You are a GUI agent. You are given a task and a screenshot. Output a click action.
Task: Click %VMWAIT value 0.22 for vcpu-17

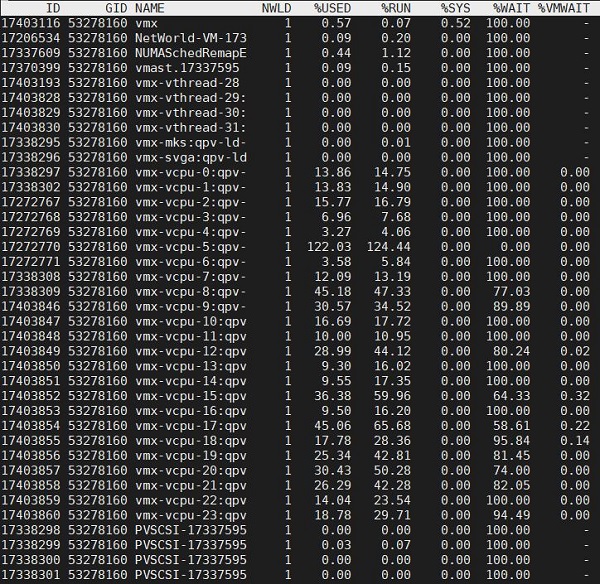575,426
